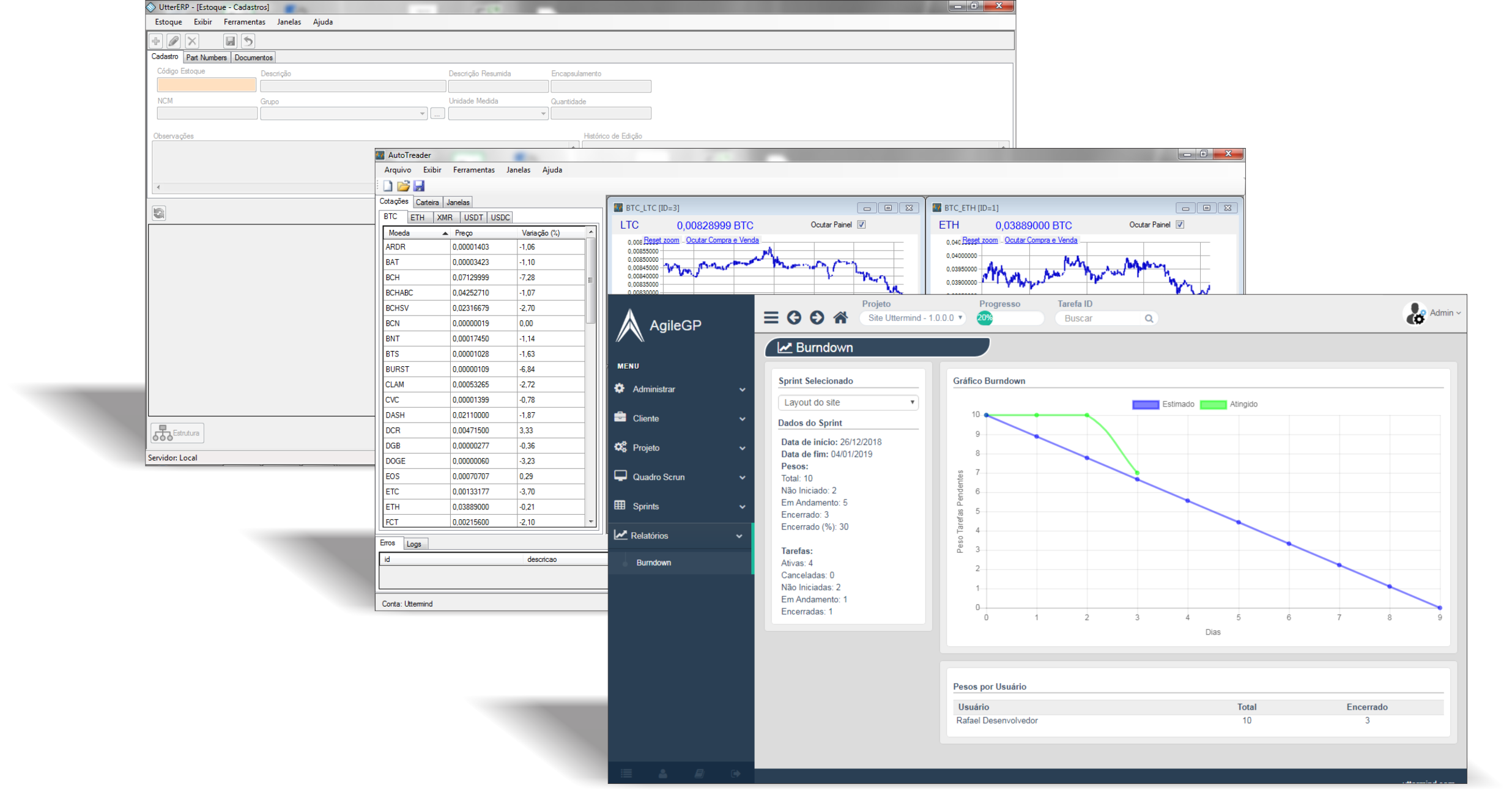Image resolution: width=1512 pixels, height=790 pixels.
Task: Toggle Ocutar Painel checkbox in BTC_ETH window
Action: [x=1180, y=224]
